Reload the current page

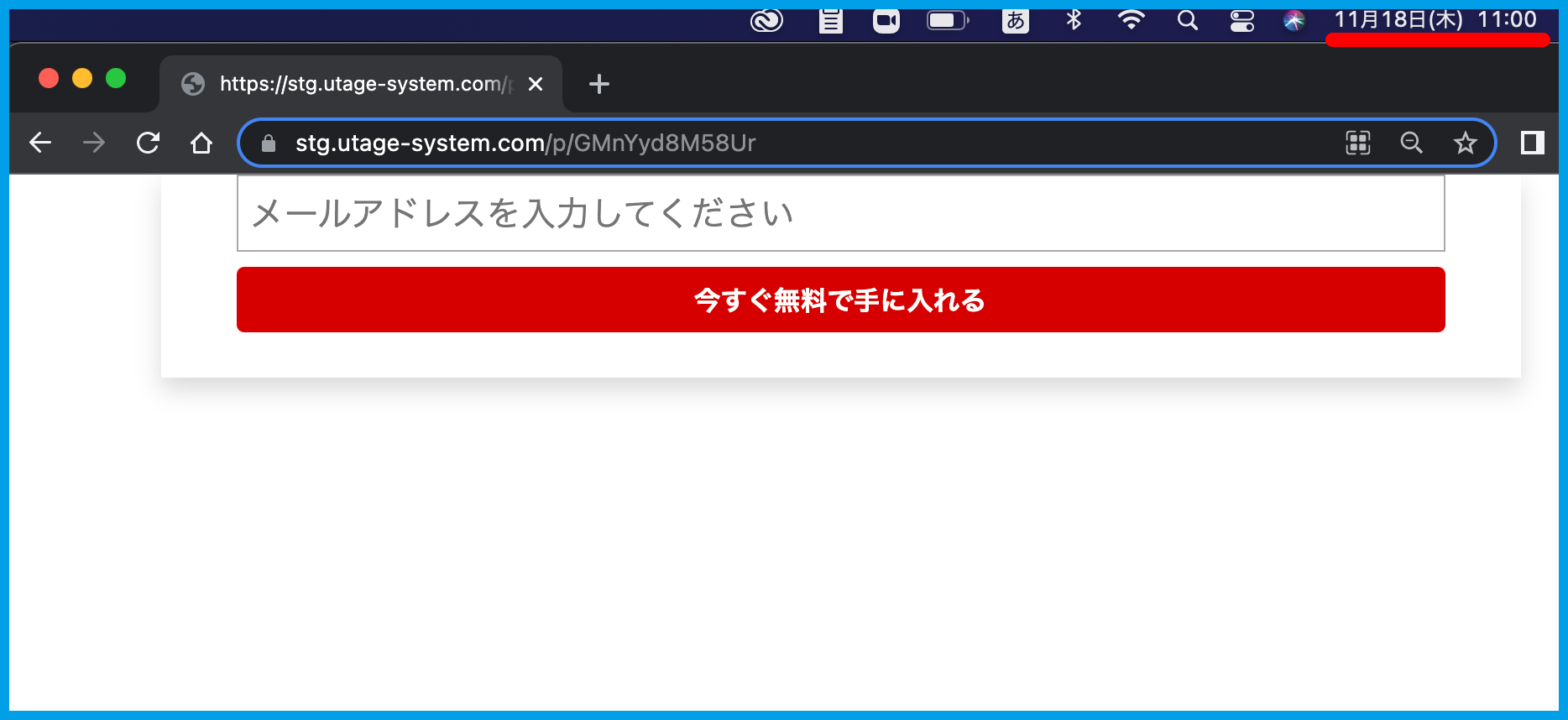[x=148, y=143]
